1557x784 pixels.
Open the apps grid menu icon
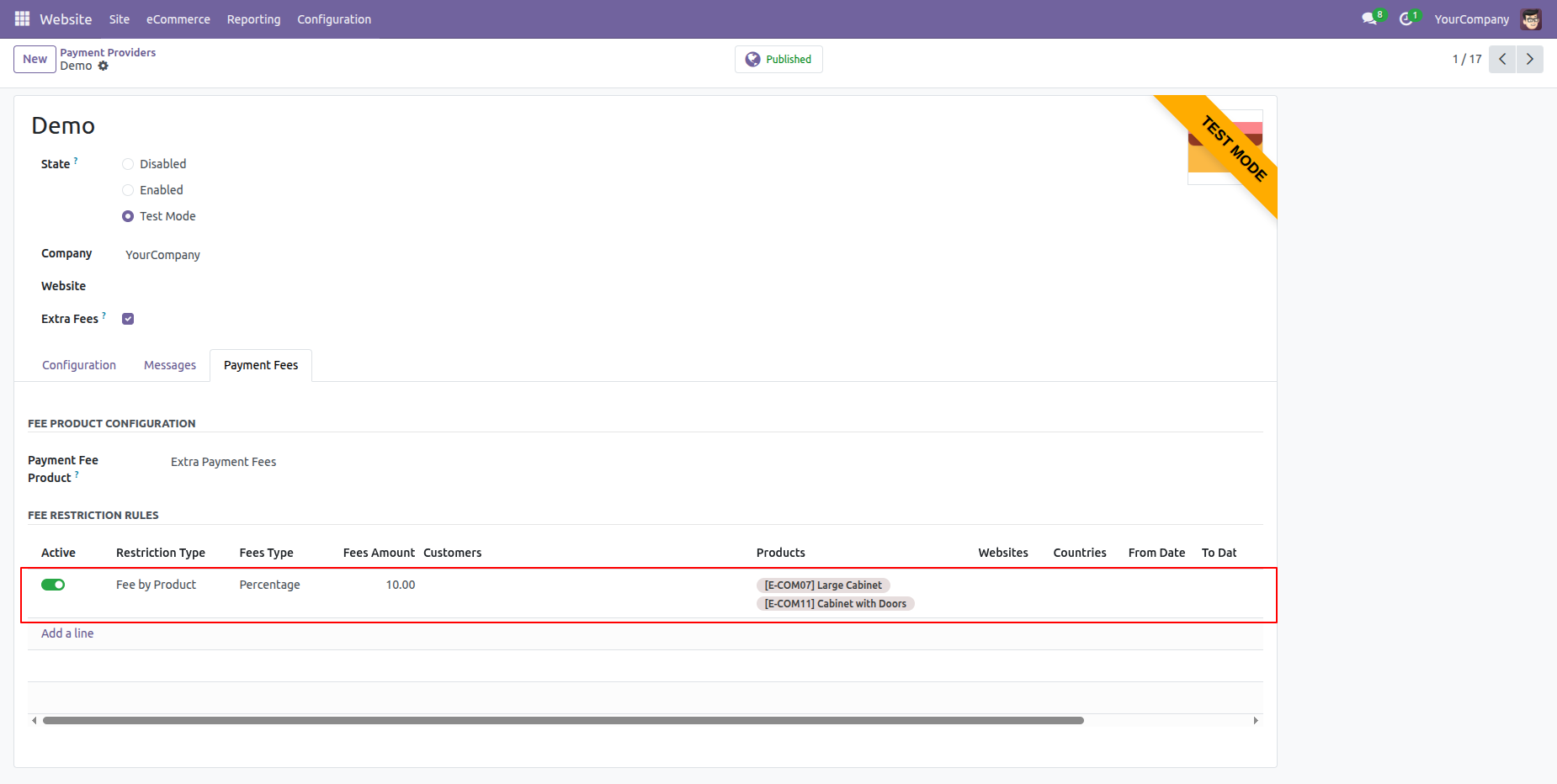click(22, 19)
